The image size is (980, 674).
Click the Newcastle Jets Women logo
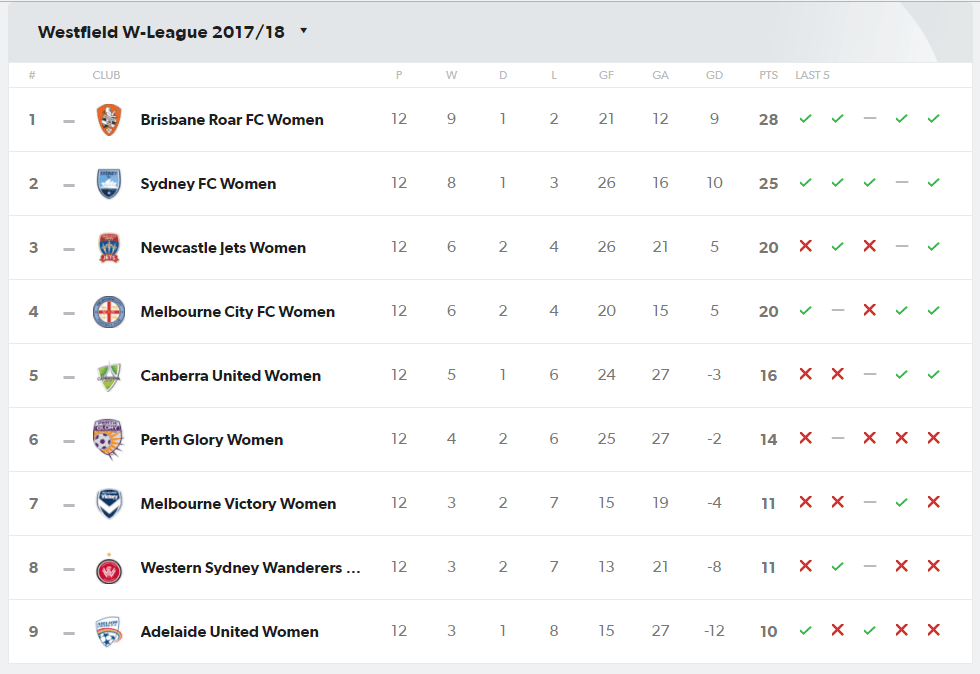[x=109, y=248]
